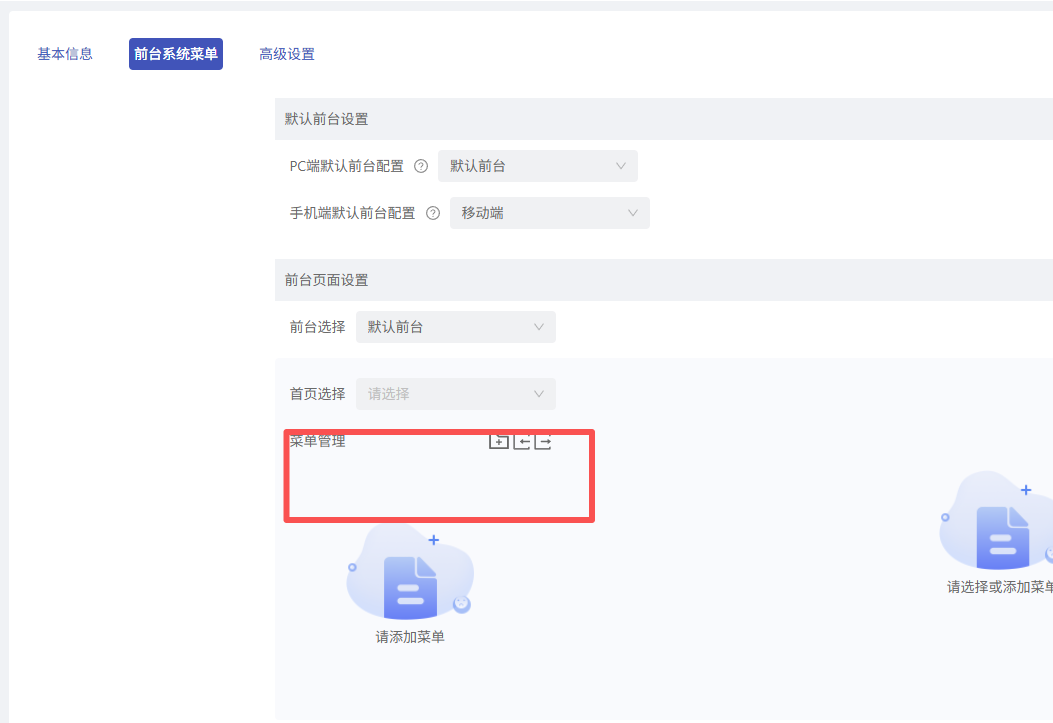Go to the 高级设置 tab
Image resolution: width=1053 pixels, height=723 pixels.
pyautogui.click(x=287, y=54)
